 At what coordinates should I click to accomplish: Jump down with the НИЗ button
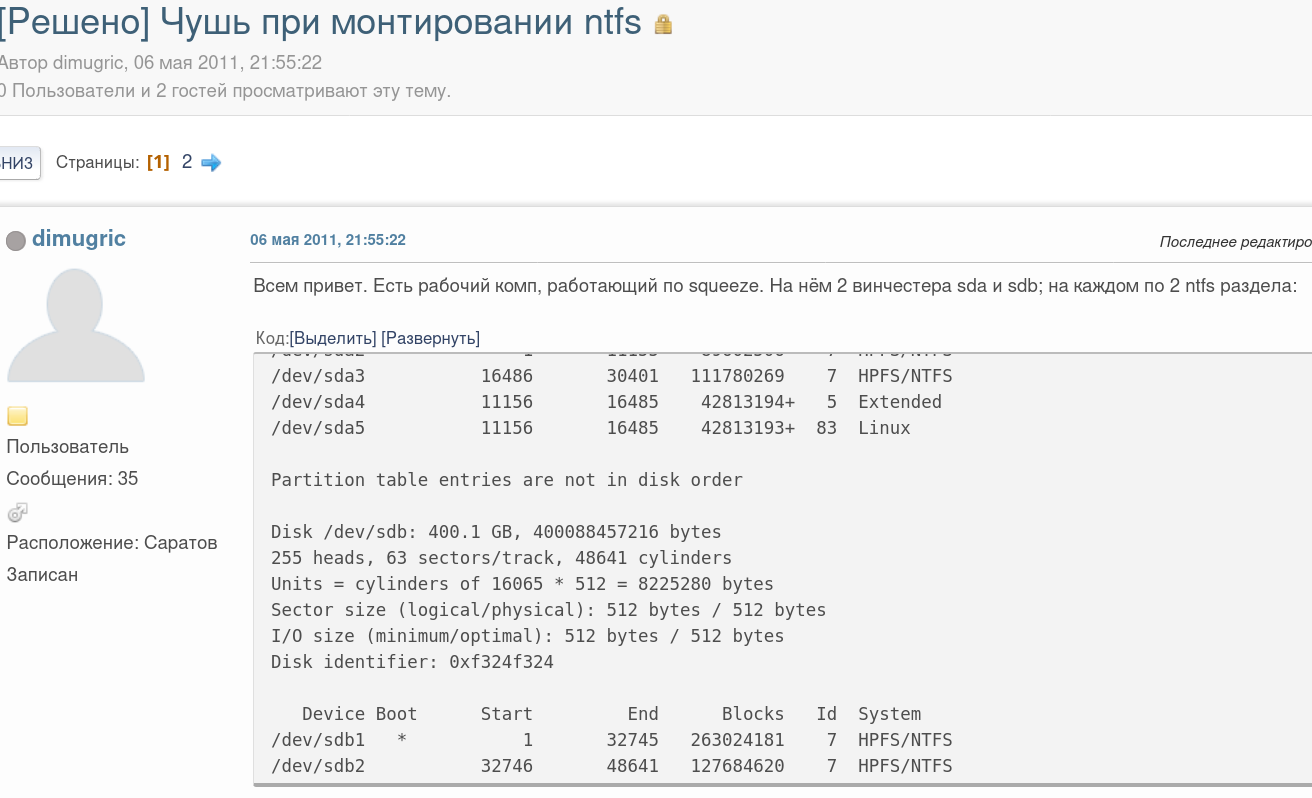point(18,163)
